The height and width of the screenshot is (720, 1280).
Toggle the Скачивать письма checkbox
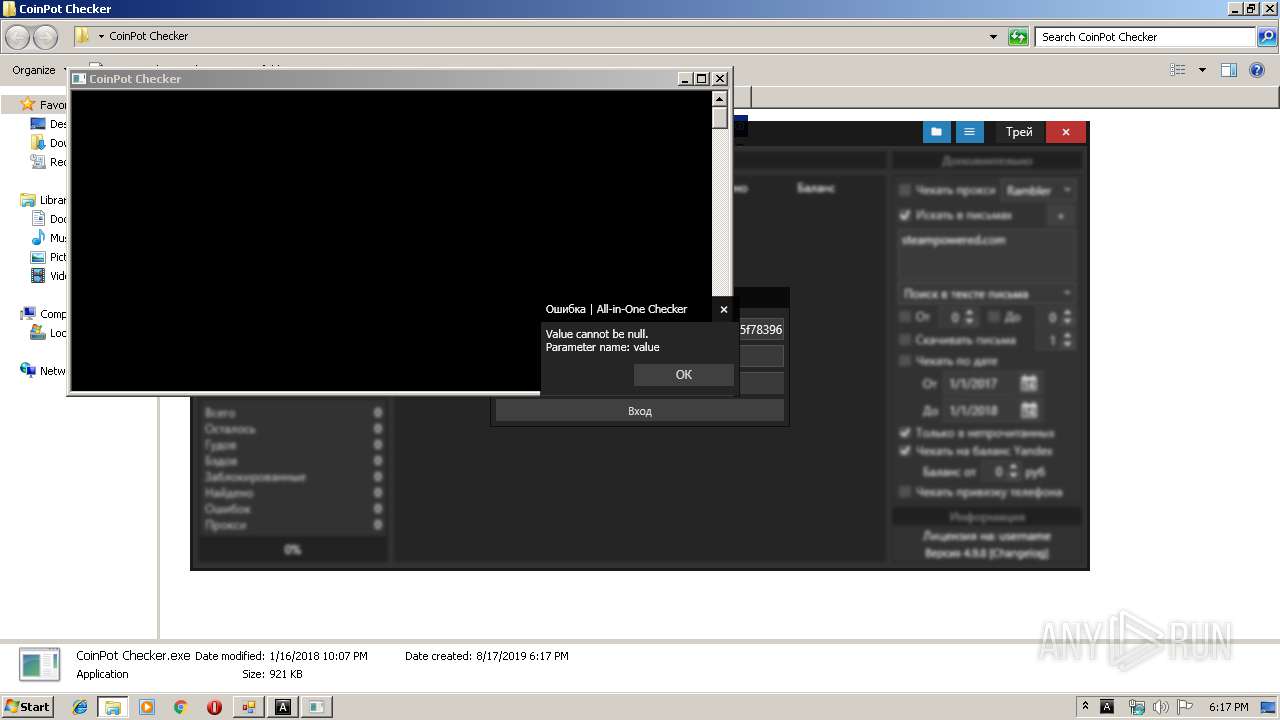(x=905, y=340)
